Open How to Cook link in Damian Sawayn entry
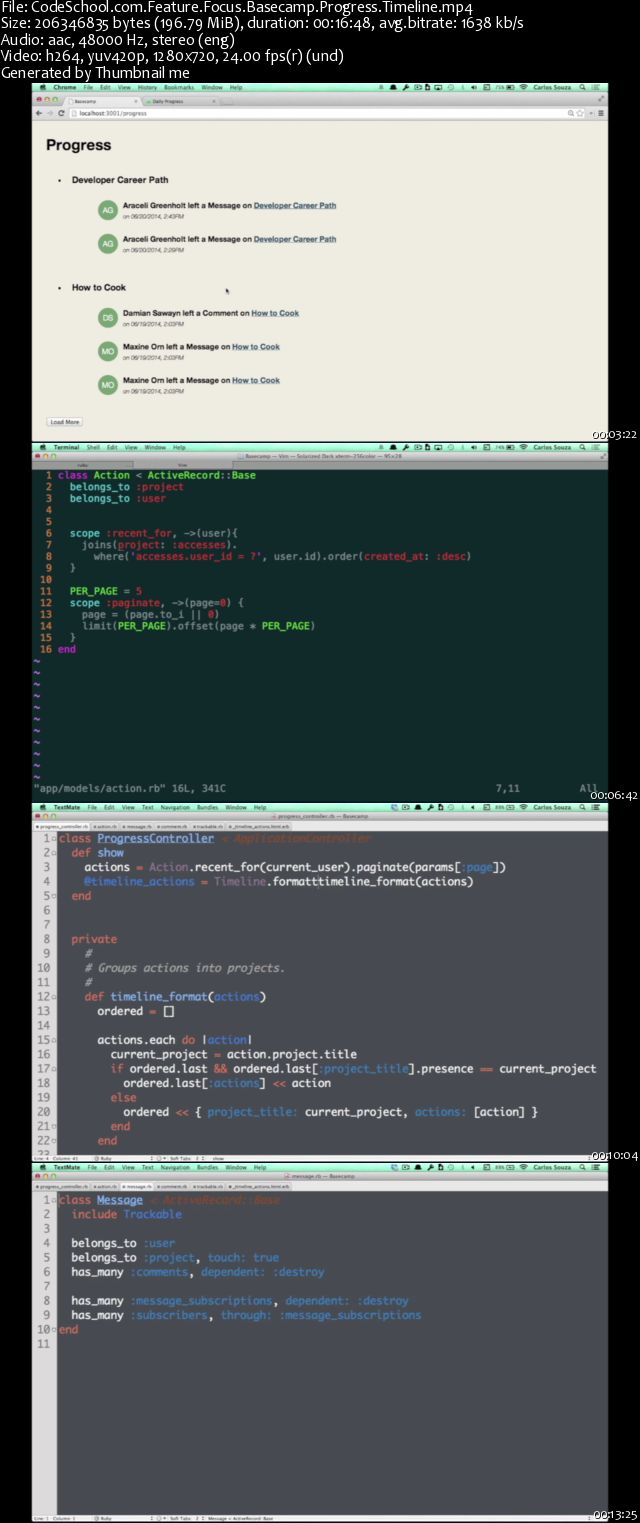The width and height of the screenshot is (640, 1523). 275,313
